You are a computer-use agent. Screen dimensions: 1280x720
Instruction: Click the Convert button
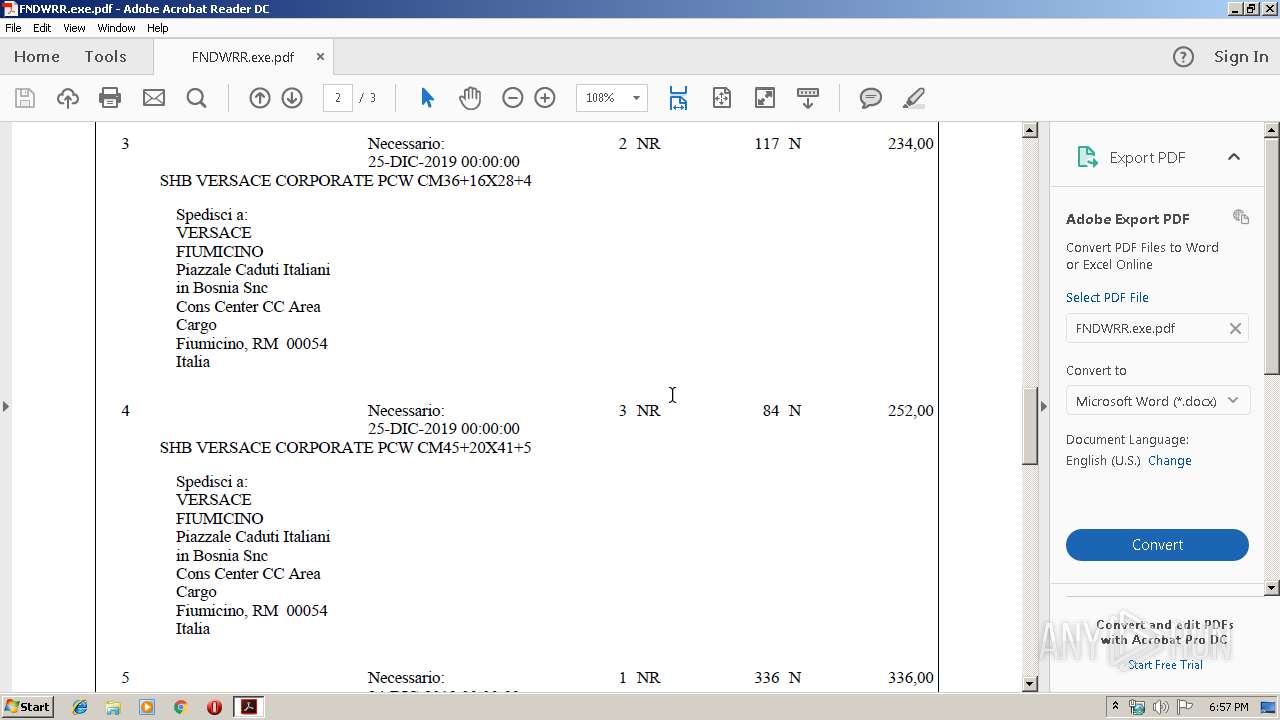click(x=1157, y=545)
